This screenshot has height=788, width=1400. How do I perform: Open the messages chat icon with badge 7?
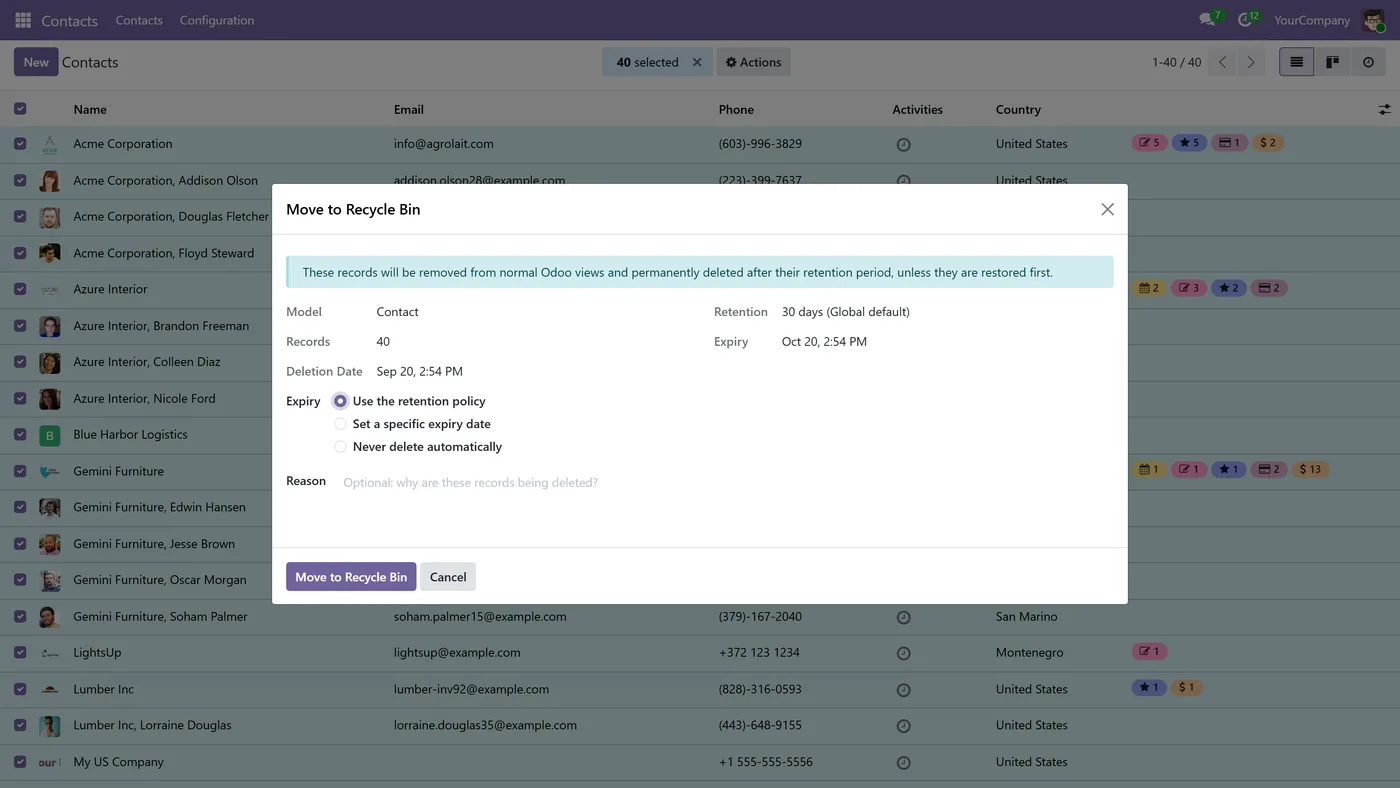pyautogui.click(x=1209, y=20)
